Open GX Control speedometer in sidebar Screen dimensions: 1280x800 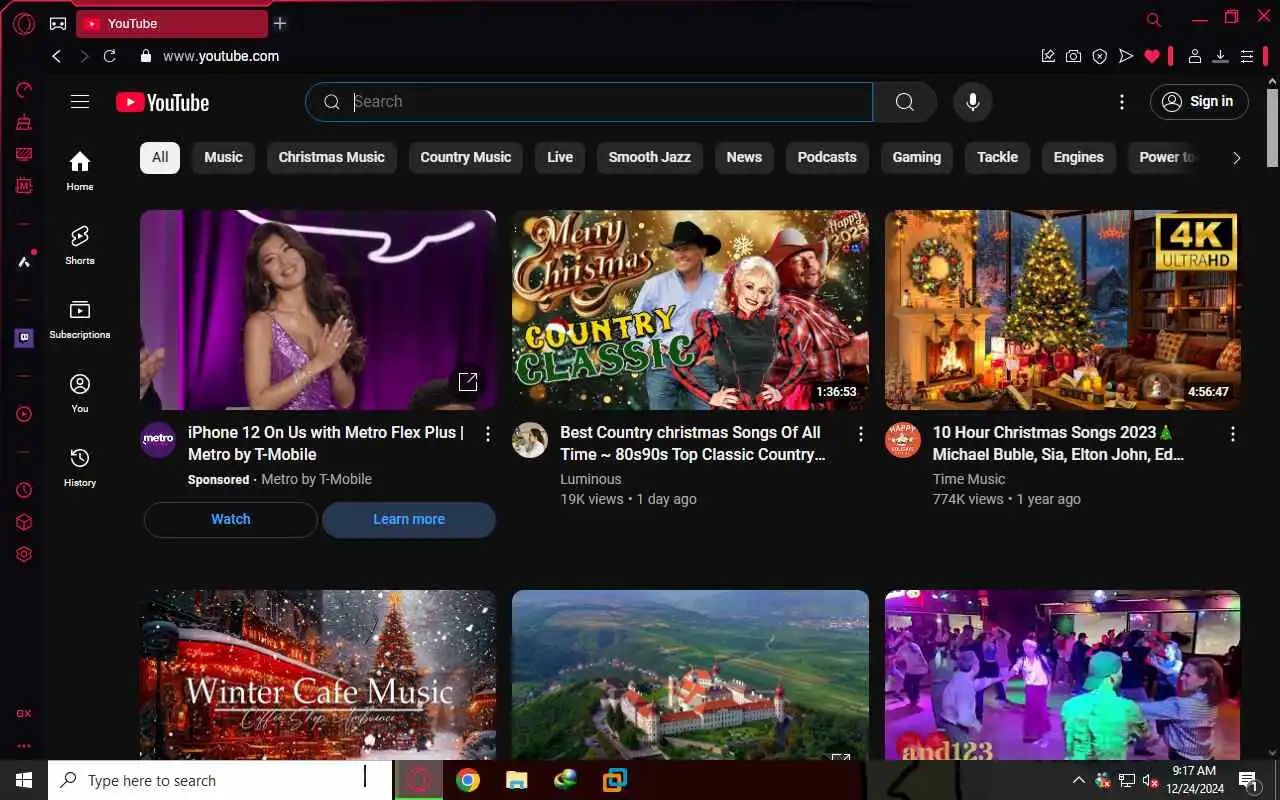tap(24, 90)
